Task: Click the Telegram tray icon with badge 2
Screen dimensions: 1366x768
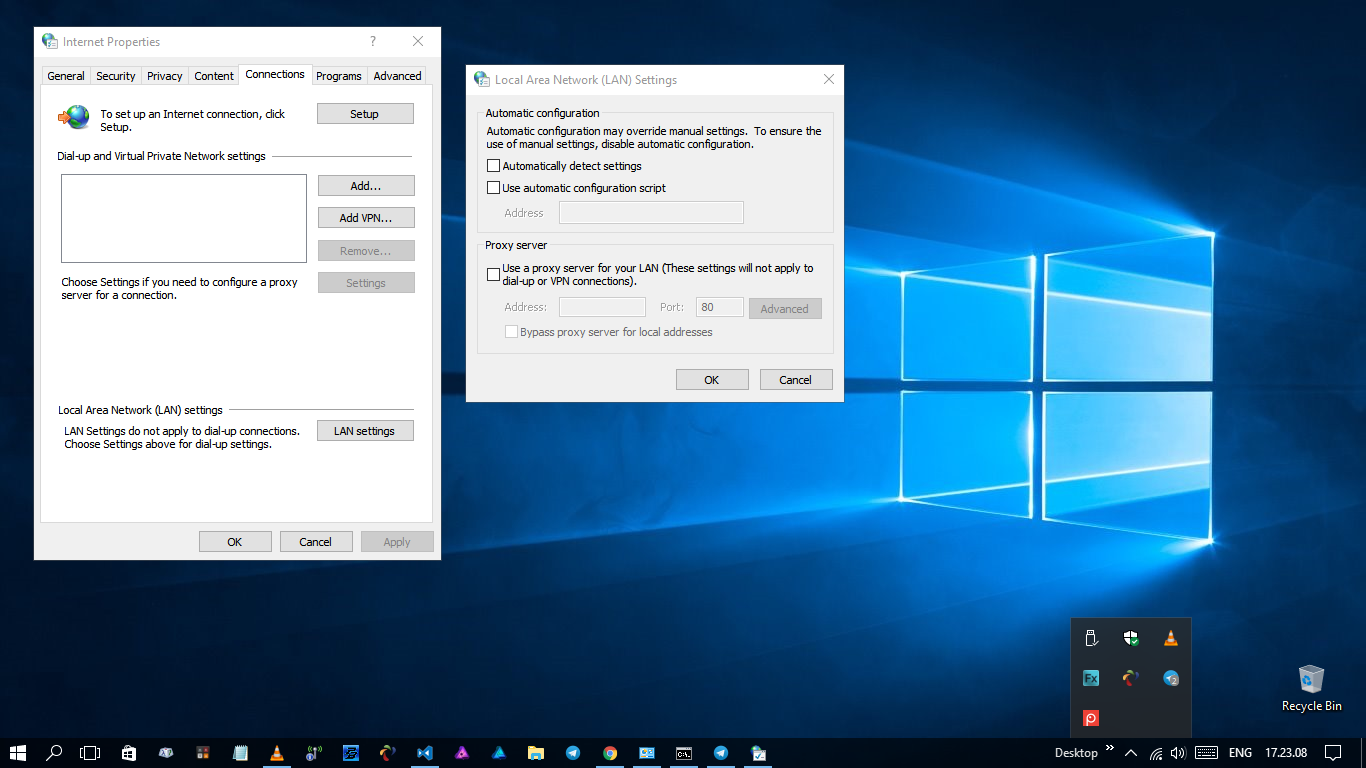Action: tap(1171, 678)
